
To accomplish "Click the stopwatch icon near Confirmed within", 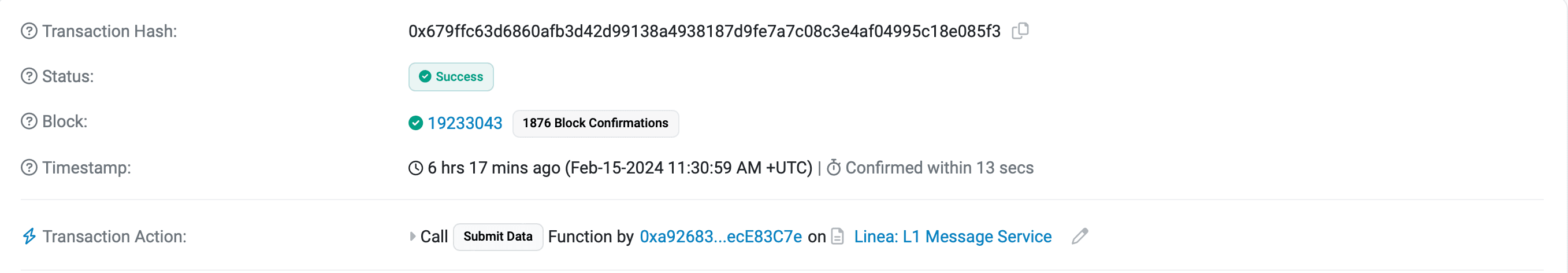I will (833, 168).
